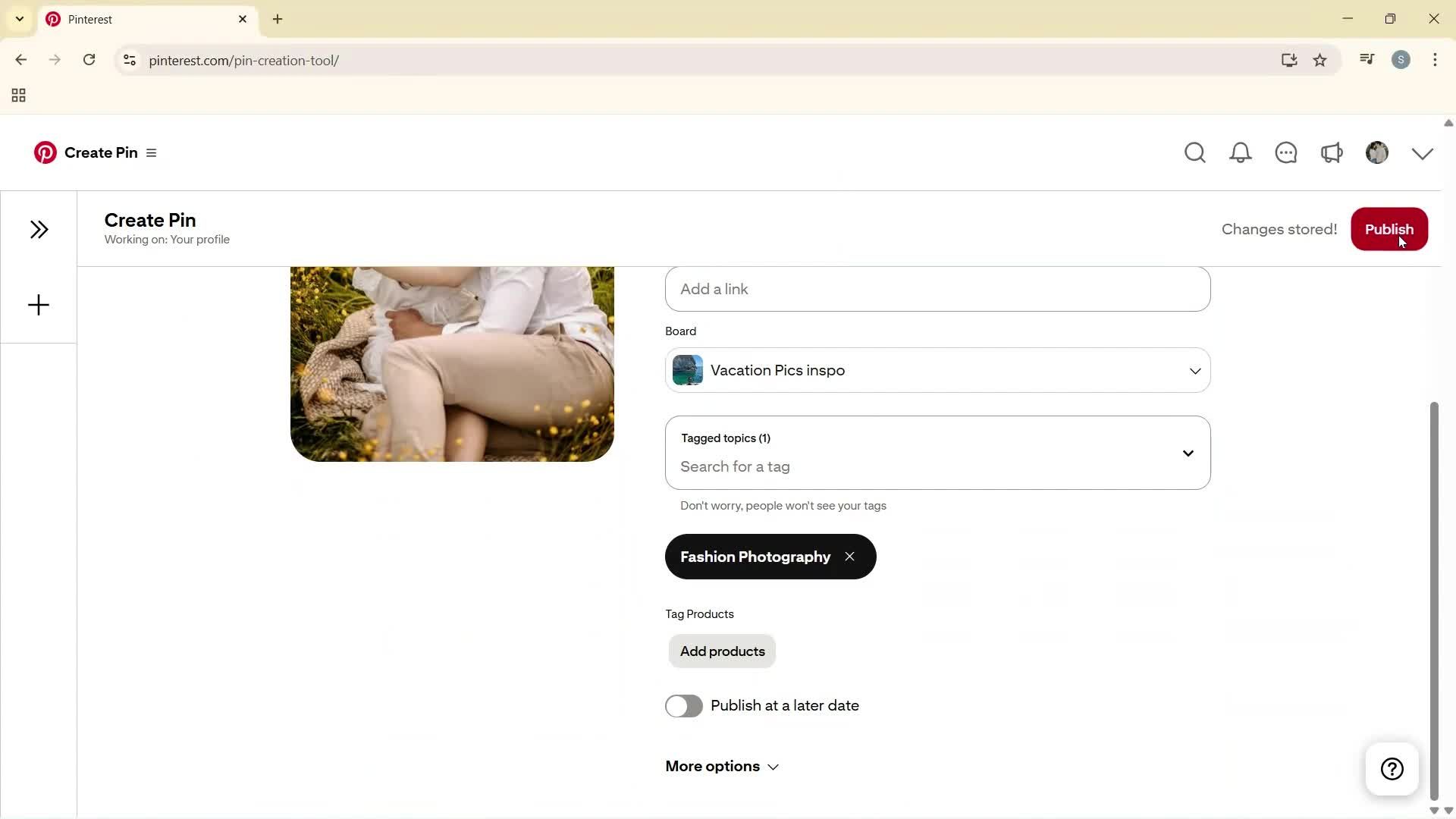Click the Pinterest logo
Viewport: 1456px width, 819px height.
(x=45, y=152)
